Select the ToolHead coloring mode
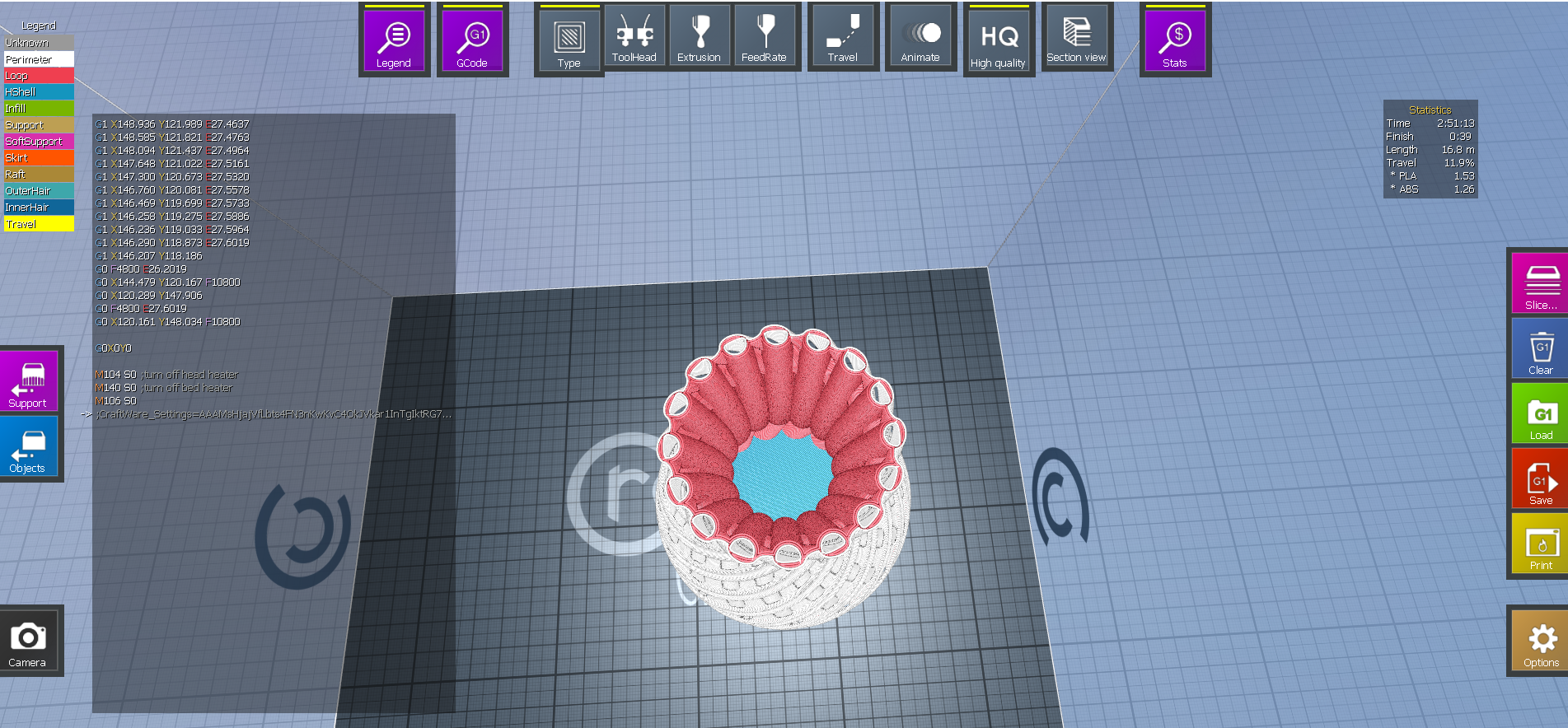Screen dimensions: 1568x728 (x=634, y=36)
